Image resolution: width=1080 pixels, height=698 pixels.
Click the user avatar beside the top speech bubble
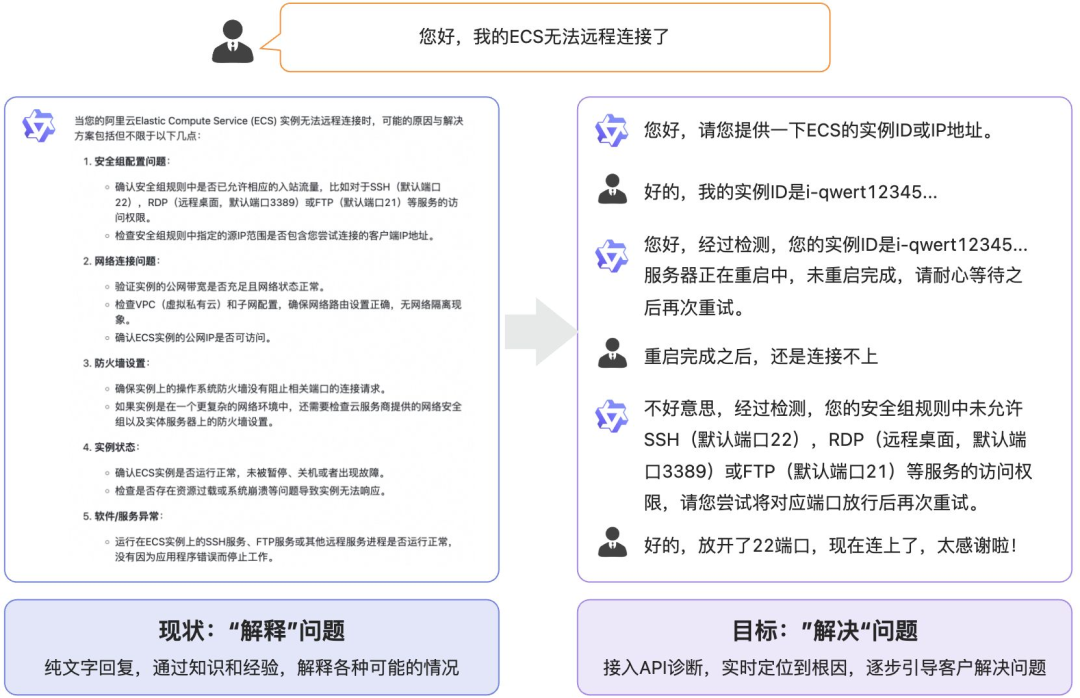(232, 41)
